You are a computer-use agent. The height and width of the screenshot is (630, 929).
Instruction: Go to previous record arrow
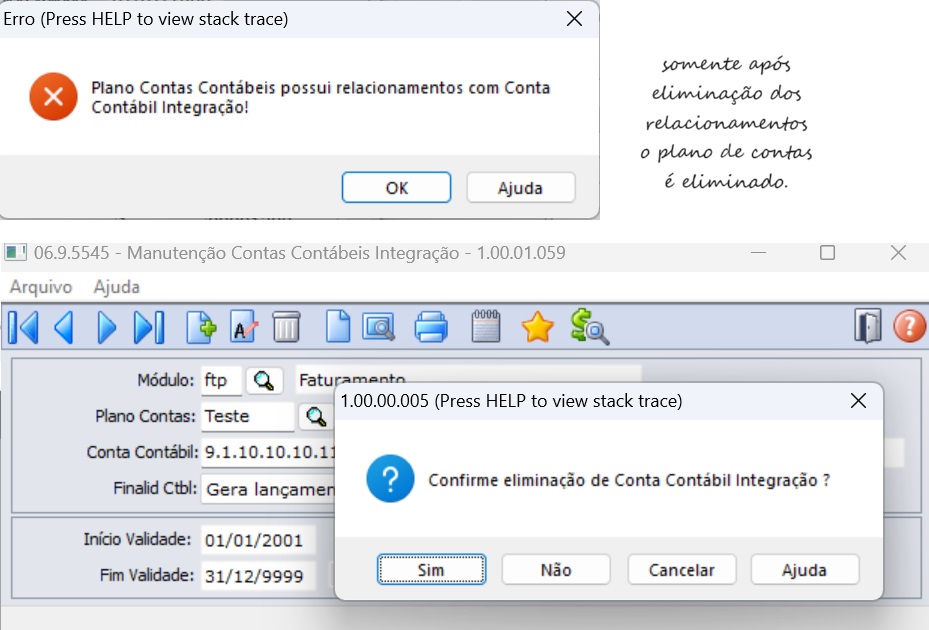(64, 328)
